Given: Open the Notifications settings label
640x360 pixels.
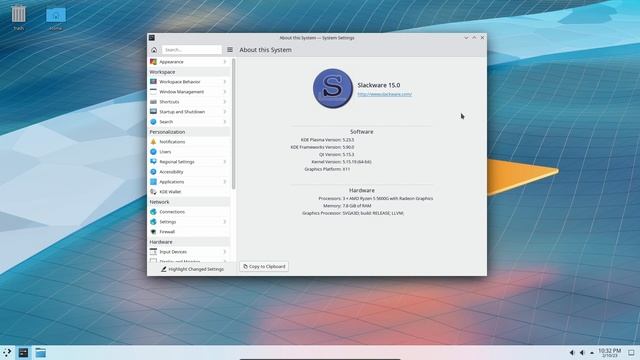Looking at the screenshot, I should [172, 142].
